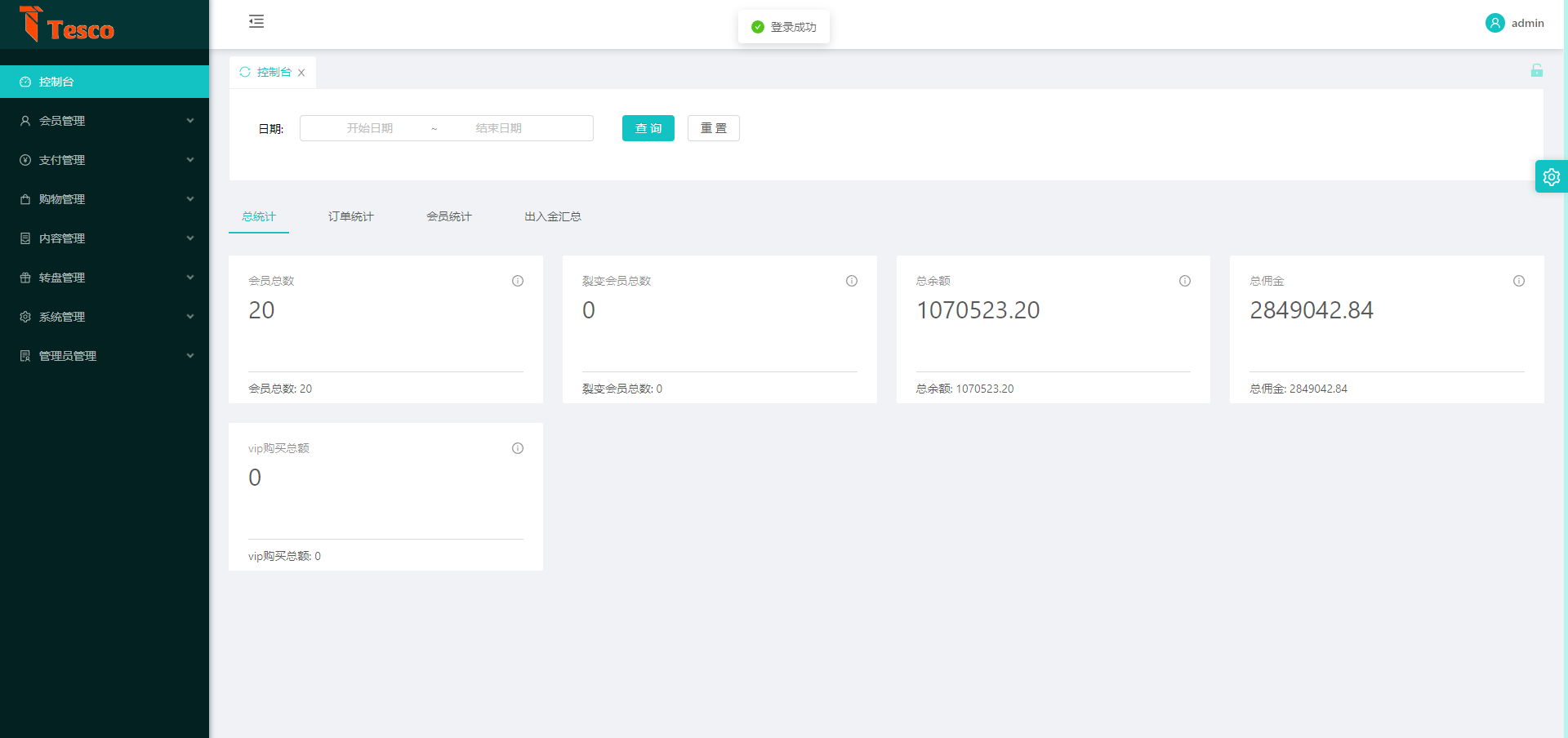Click the success check icon in the 登录成功 toast
Viewport: 1568px width, 738px height.
758,27
